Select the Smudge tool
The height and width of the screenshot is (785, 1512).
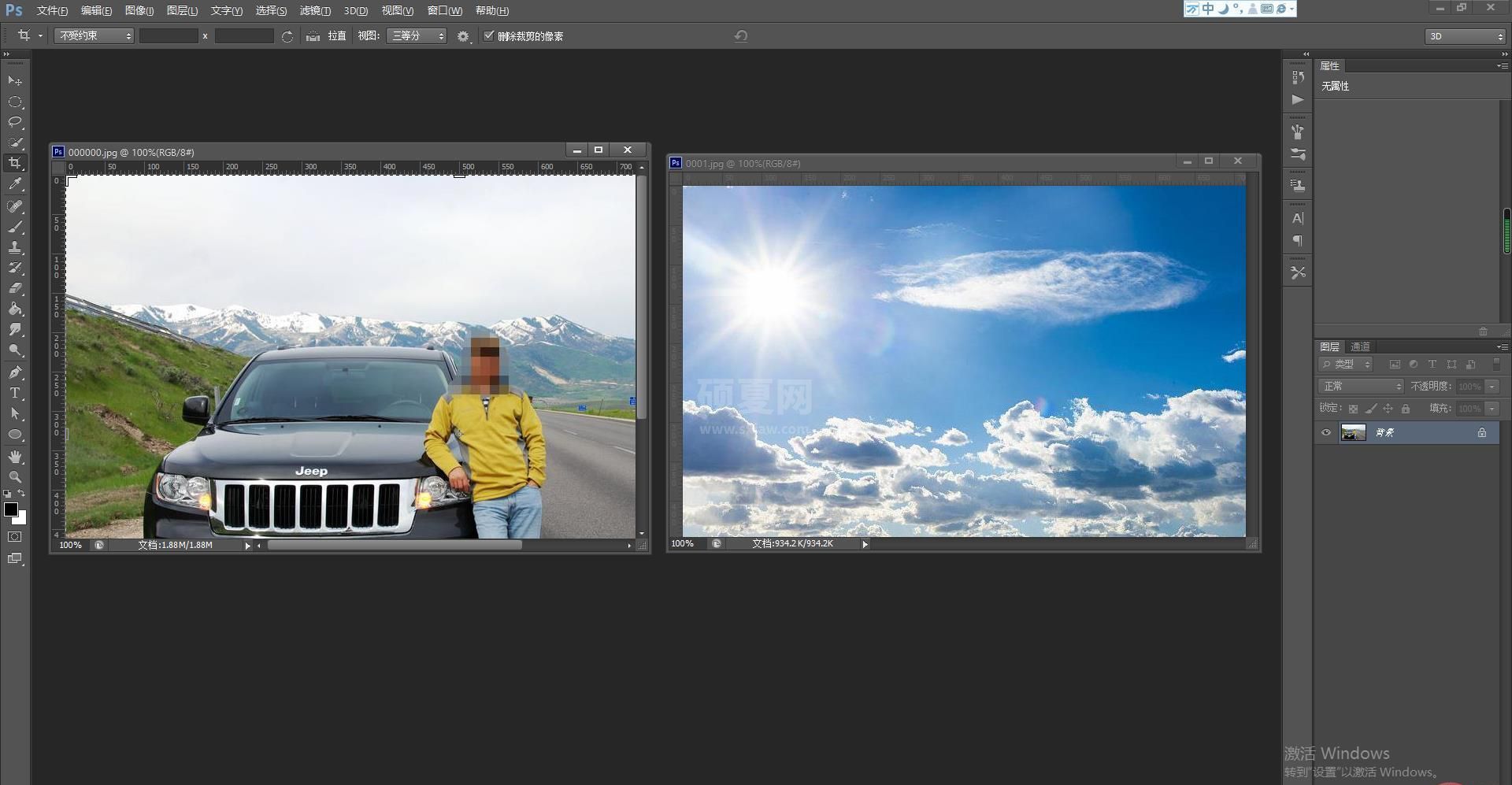[15, 329]
